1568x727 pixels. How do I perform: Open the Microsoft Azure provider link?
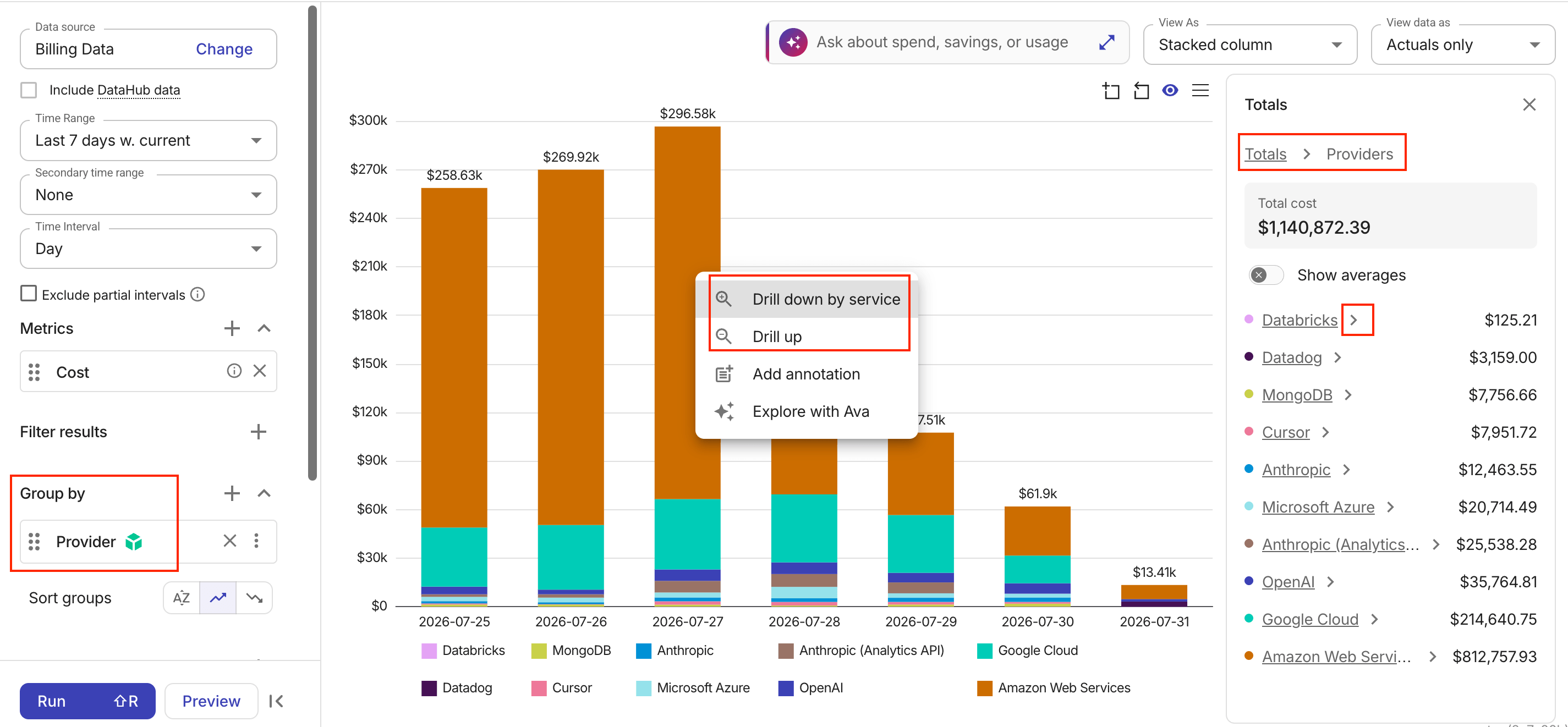point(1318,508)
